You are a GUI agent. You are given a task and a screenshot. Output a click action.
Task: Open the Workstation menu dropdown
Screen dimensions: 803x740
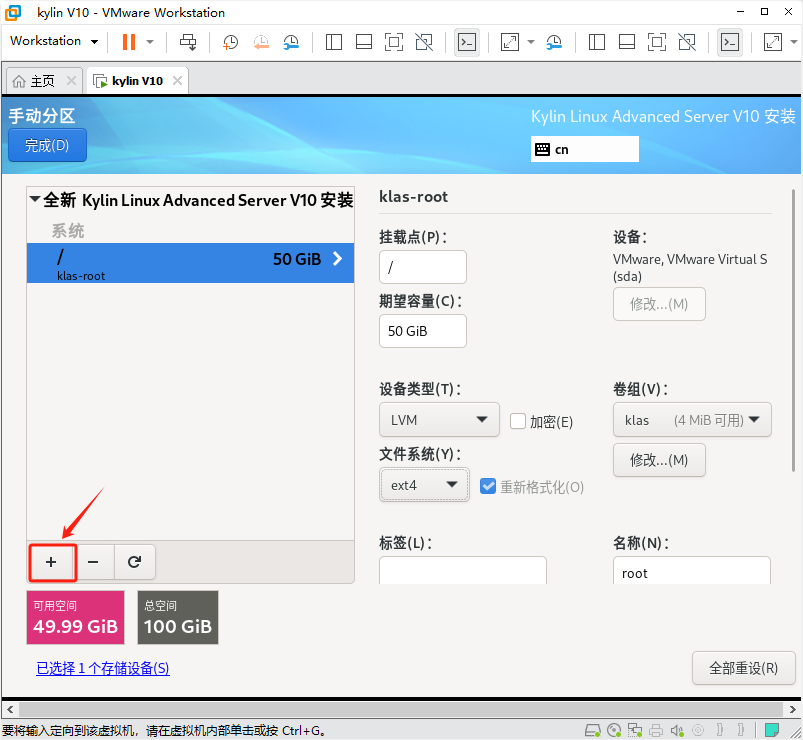54,41
